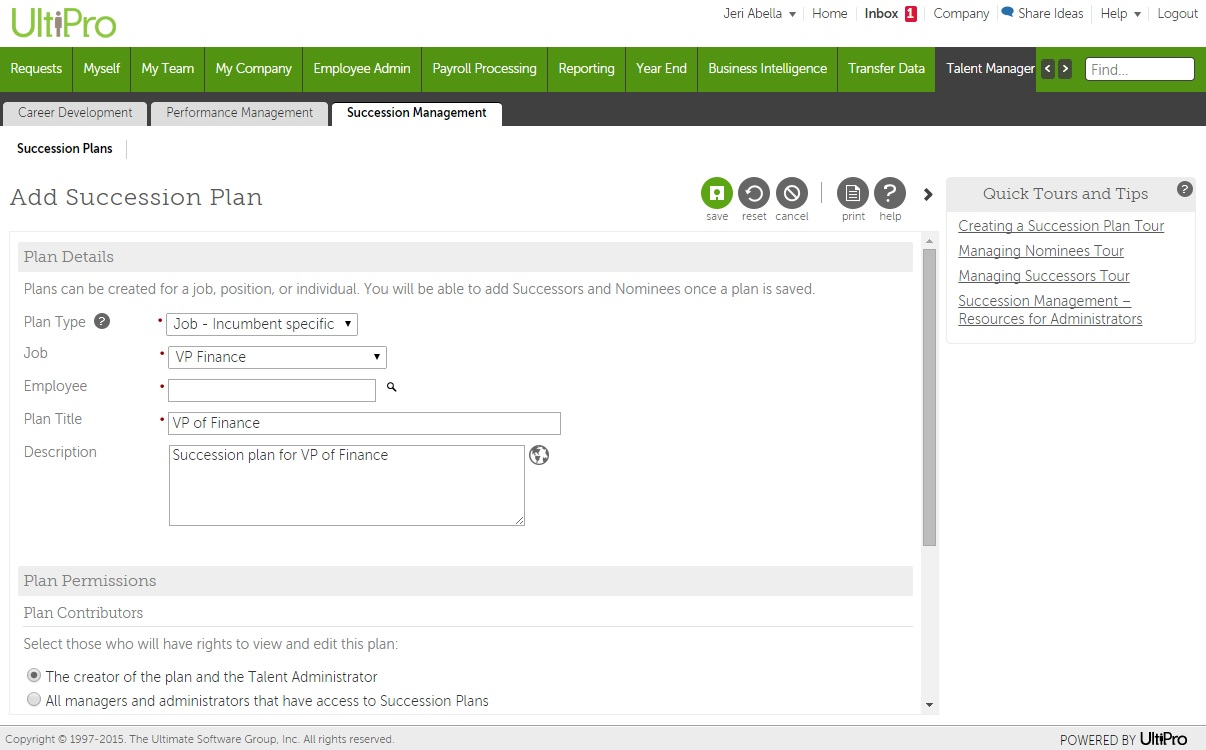Open Succession Management Resources for Administrators
1206x750 pixels.
[1050, 310]
